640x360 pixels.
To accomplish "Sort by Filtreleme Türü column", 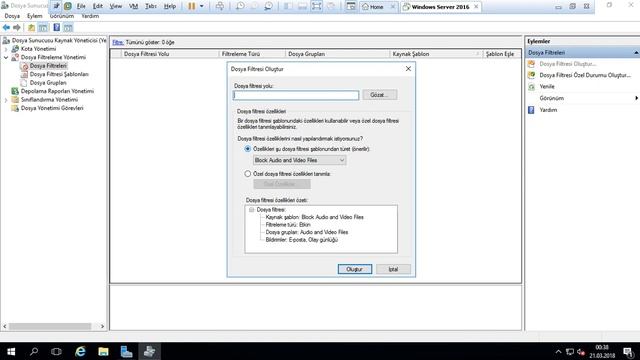I will click(252, 54).
